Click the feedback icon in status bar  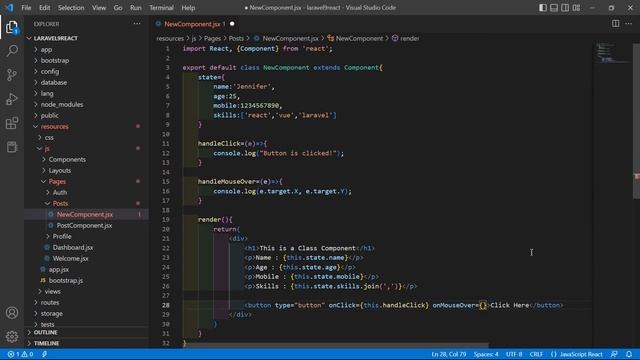(614, 354)
